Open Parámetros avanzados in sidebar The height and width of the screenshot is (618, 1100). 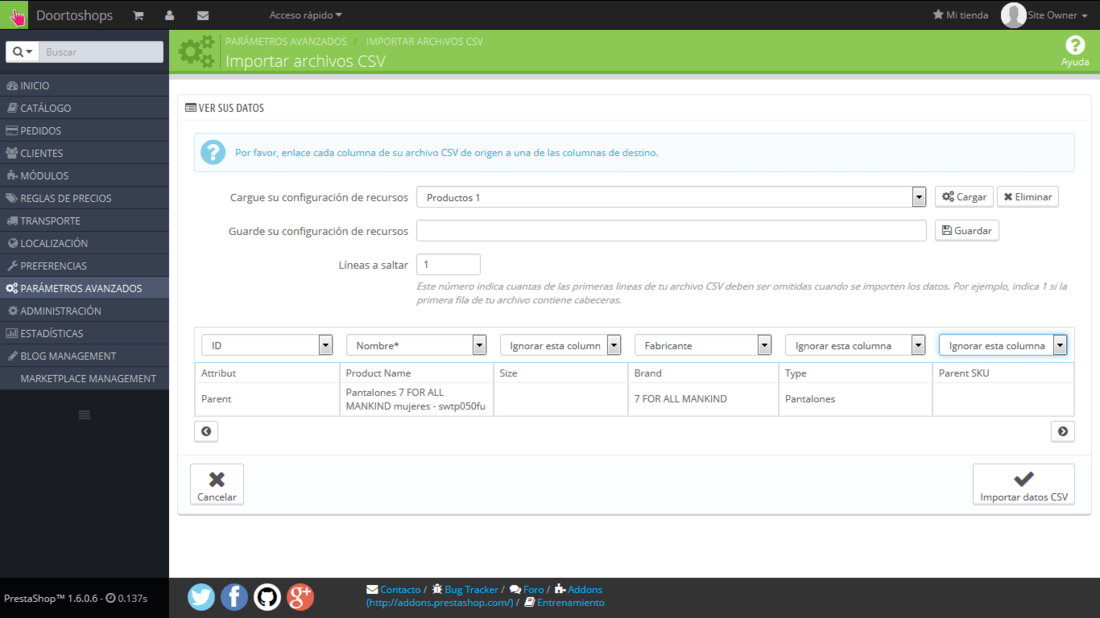click(x=84, y=288)
